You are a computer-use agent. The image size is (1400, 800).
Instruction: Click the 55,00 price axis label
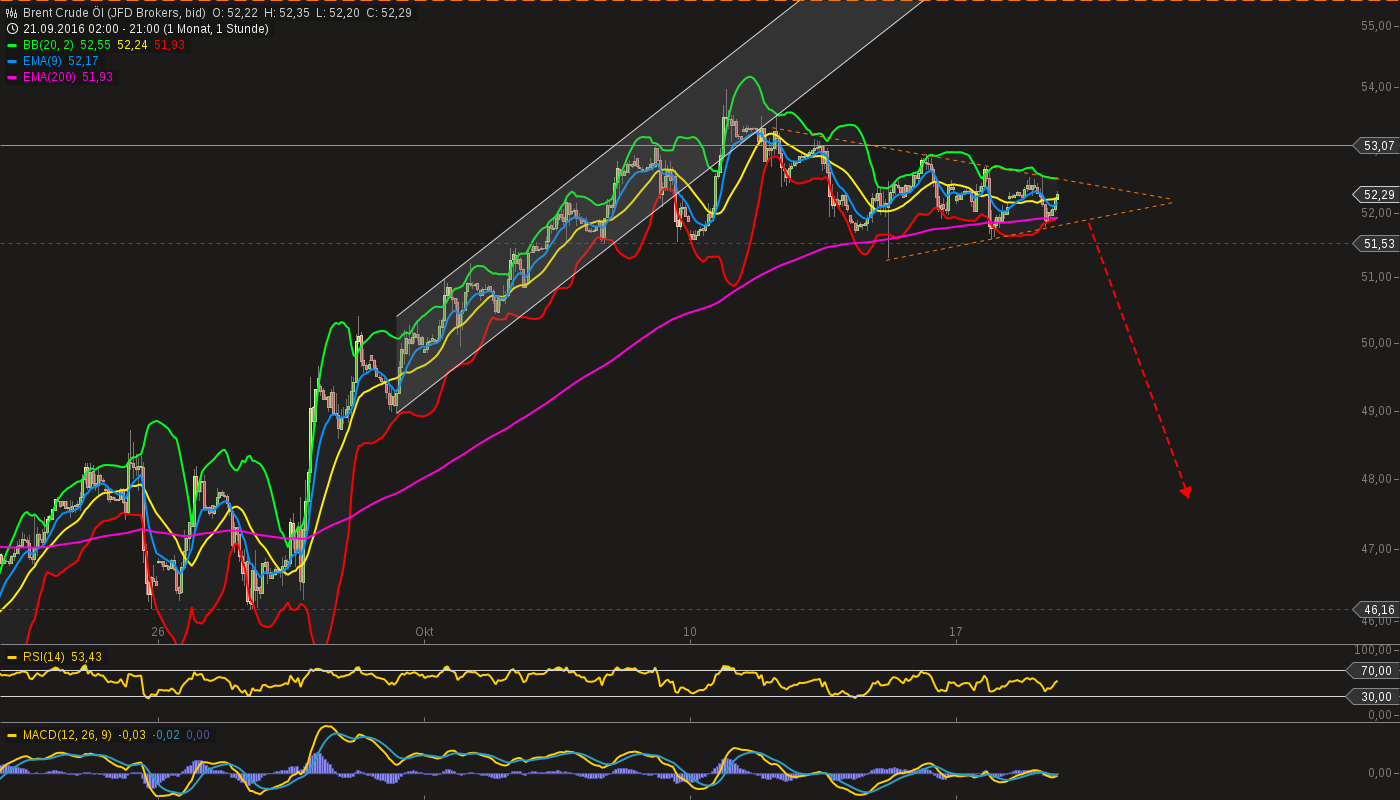(x=1378, y=25)
